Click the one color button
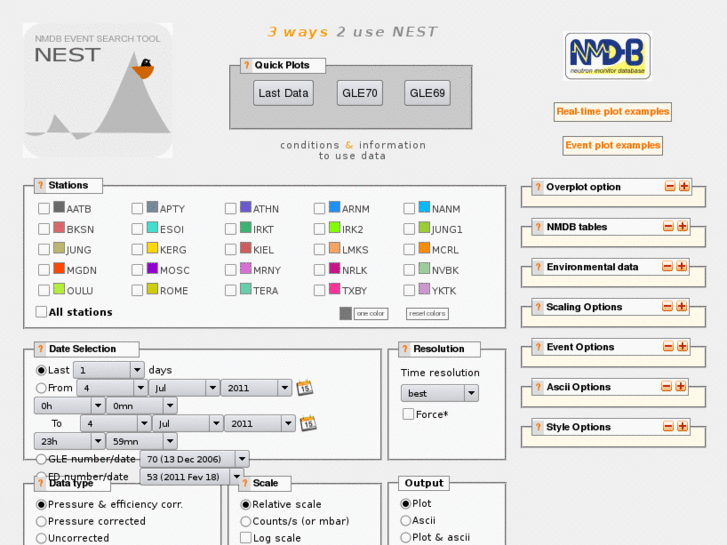727x545 pixels. (x=371, y=314)
